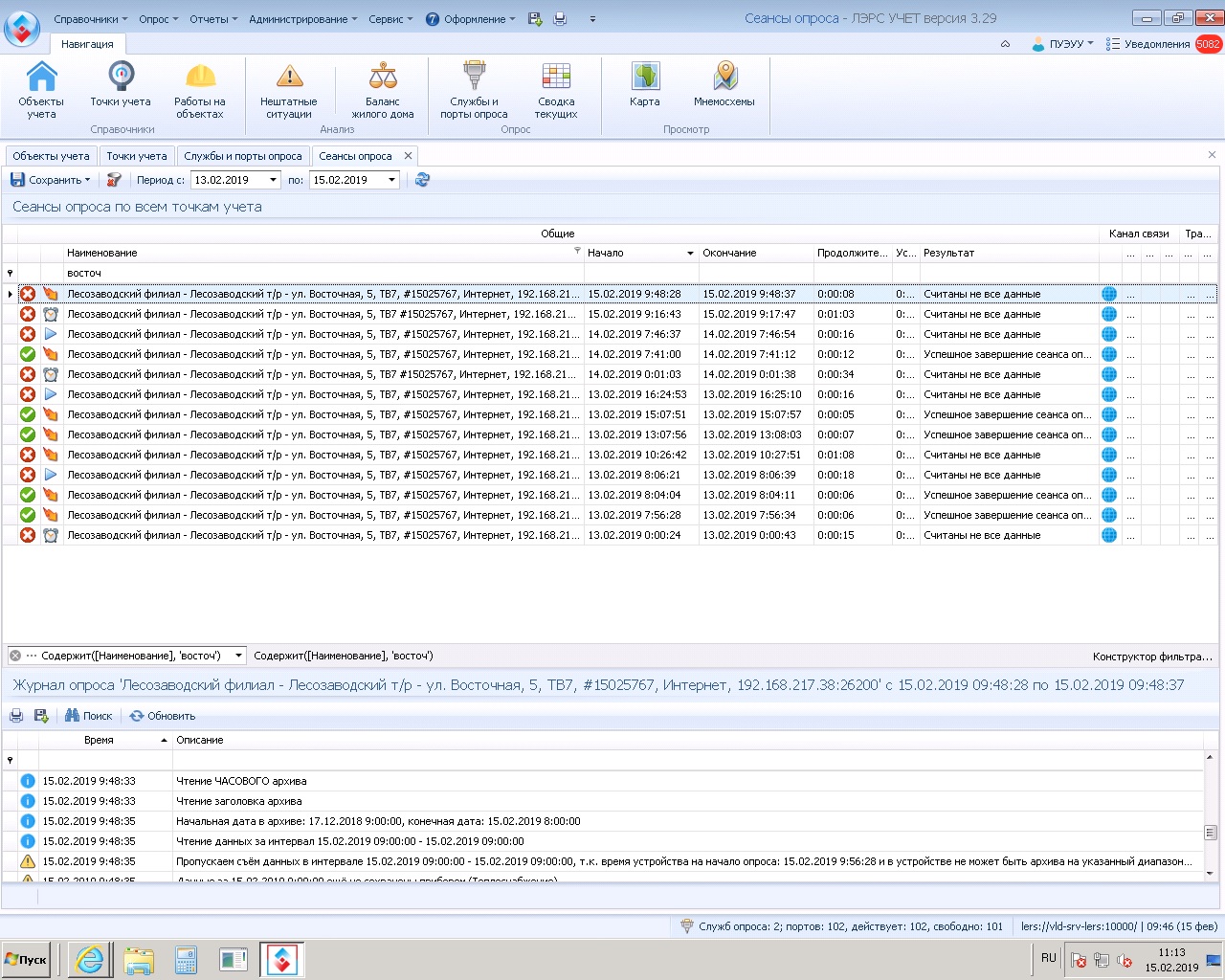Open Точки учета gauge icon in ribbon
The width and height of the screenshot is (1225, 980).
(121, 84)
